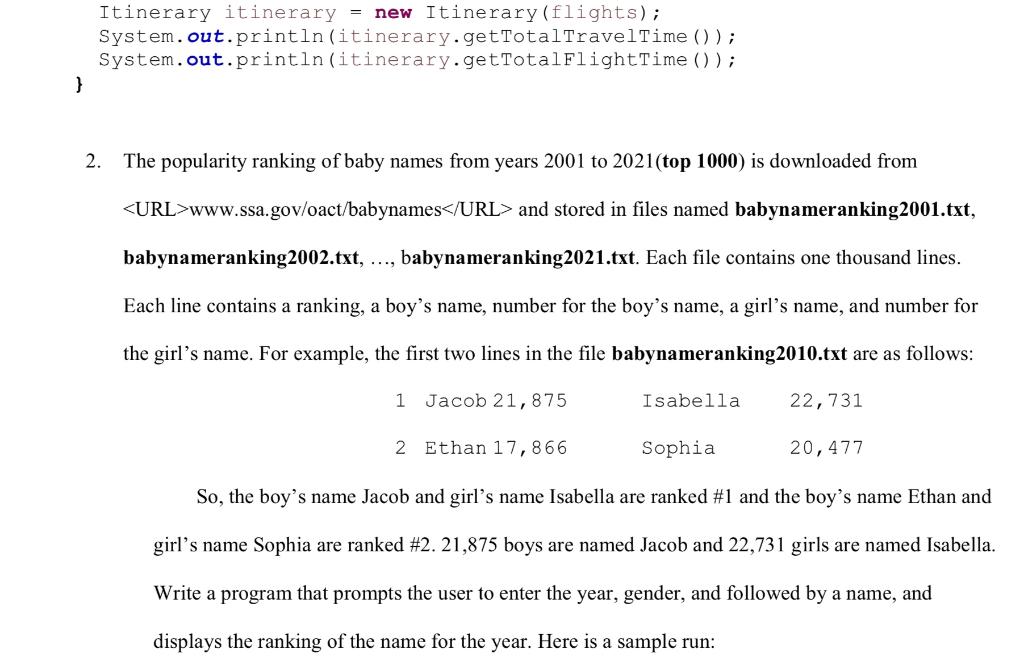
Task: Click the code line 'Itinerary itinerary = new Itinerary(flights);'
Action: (x=379, y=13)
